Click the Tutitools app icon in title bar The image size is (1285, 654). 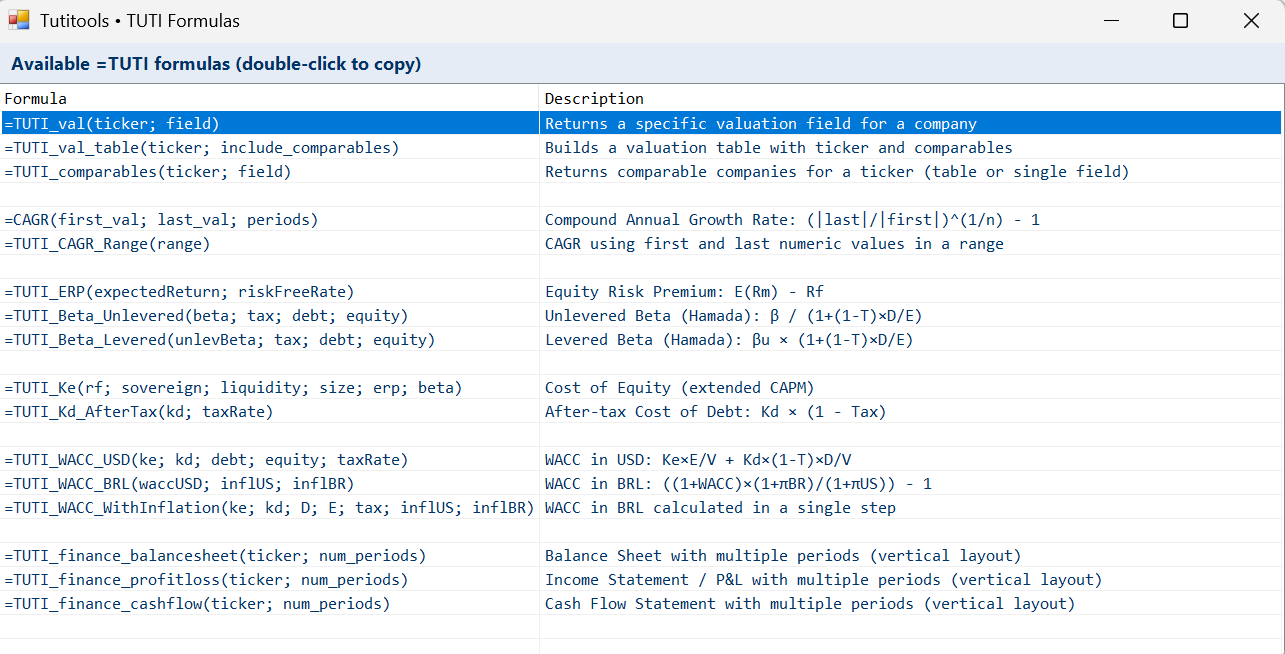coord(19,20)
